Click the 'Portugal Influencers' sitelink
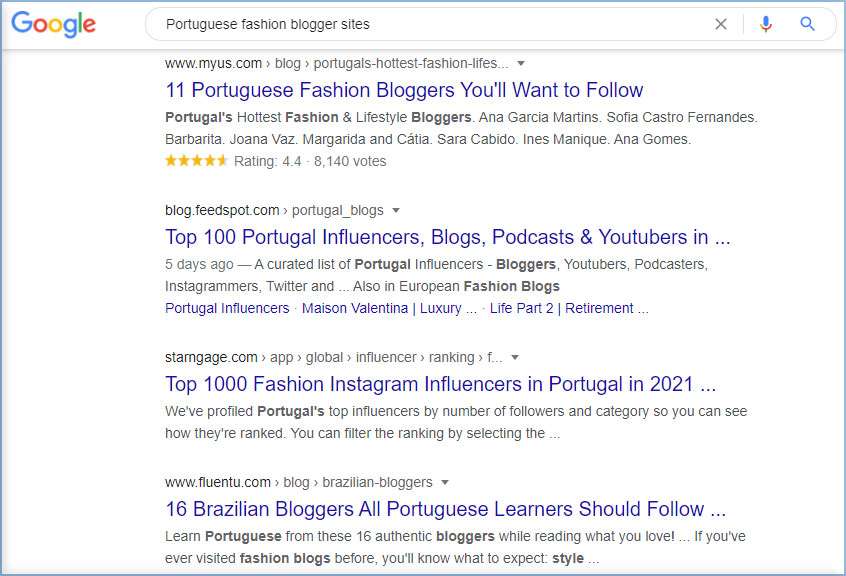Screen dimensions: 846x576 click(x=227, y=308)
